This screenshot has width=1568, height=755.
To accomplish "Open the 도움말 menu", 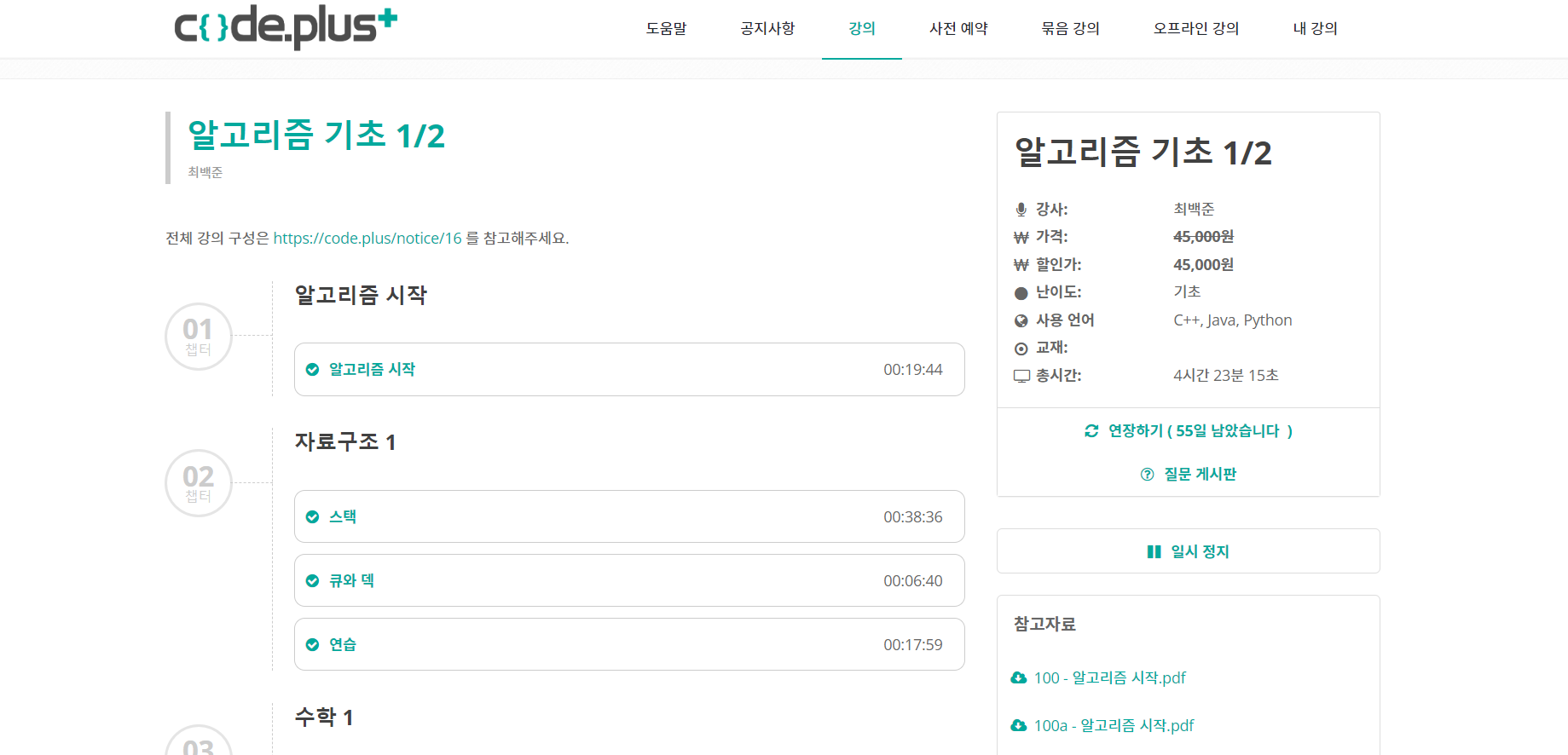I will [x=666, y=29].
